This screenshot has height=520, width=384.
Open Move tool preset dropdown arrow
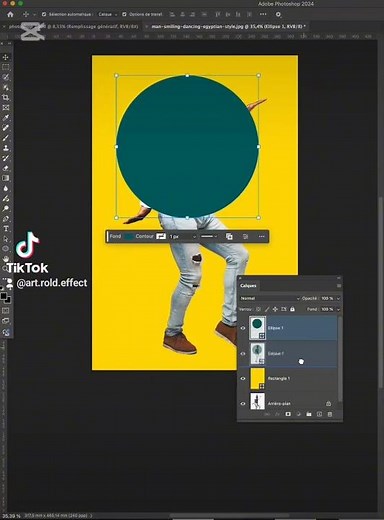34,15
